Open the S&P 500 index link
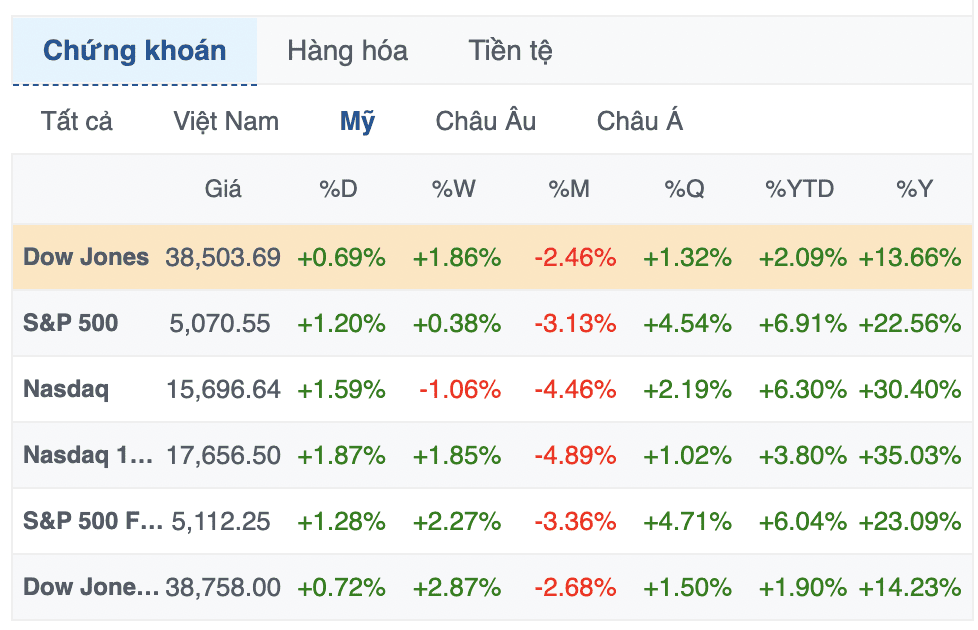 pyautogui.click(x=70, y=323)
